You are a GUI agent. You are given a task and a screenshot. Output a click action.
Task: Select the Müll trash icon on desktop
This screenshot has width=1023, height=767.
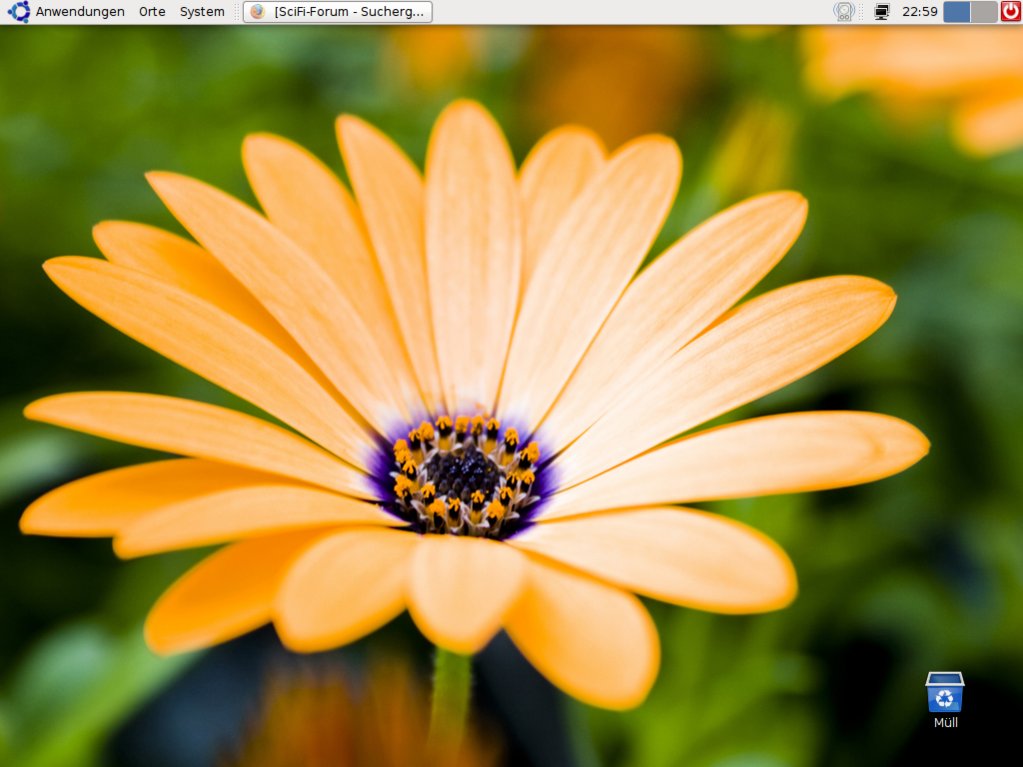(944, 692)
